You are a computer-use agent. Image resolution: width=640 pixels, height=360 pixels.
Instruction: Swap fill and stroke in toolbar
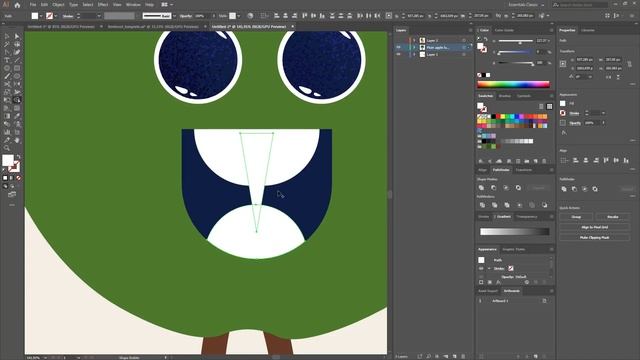pos(18,157)
